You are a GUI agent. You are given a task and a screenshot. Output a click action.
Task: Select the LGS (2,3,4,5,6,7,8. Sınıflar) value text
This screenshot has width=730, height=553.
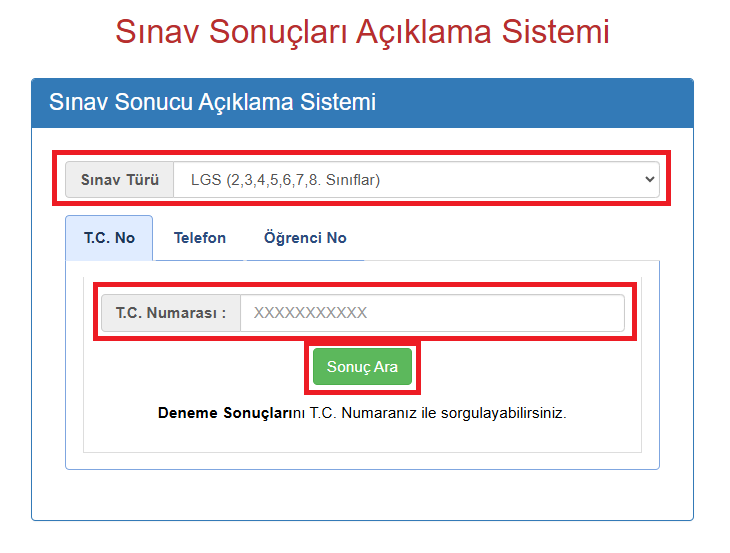(285, 180)
